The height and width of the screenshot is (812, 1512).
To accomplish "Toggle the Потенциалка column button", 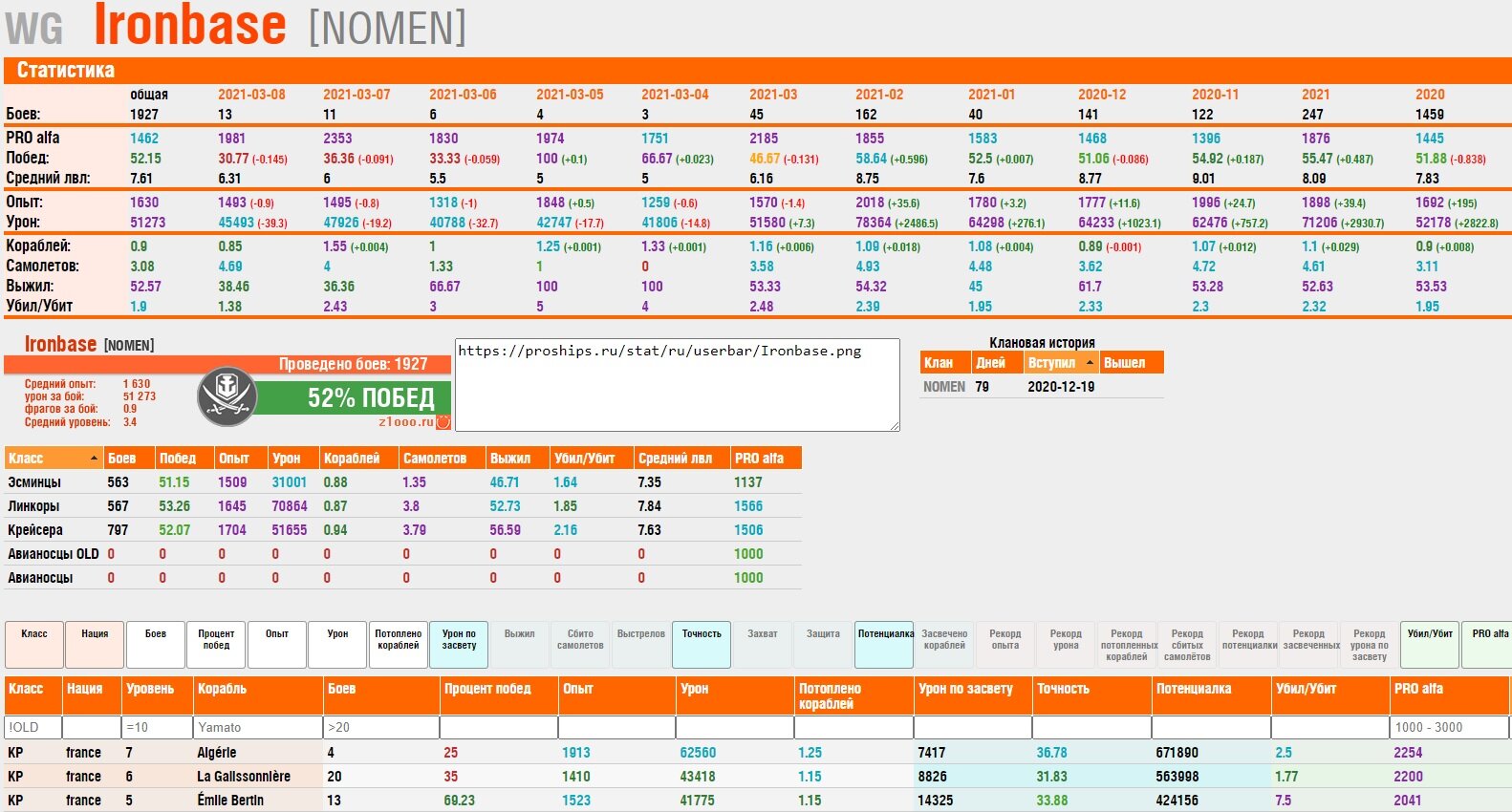I will (x=885, y=645).
